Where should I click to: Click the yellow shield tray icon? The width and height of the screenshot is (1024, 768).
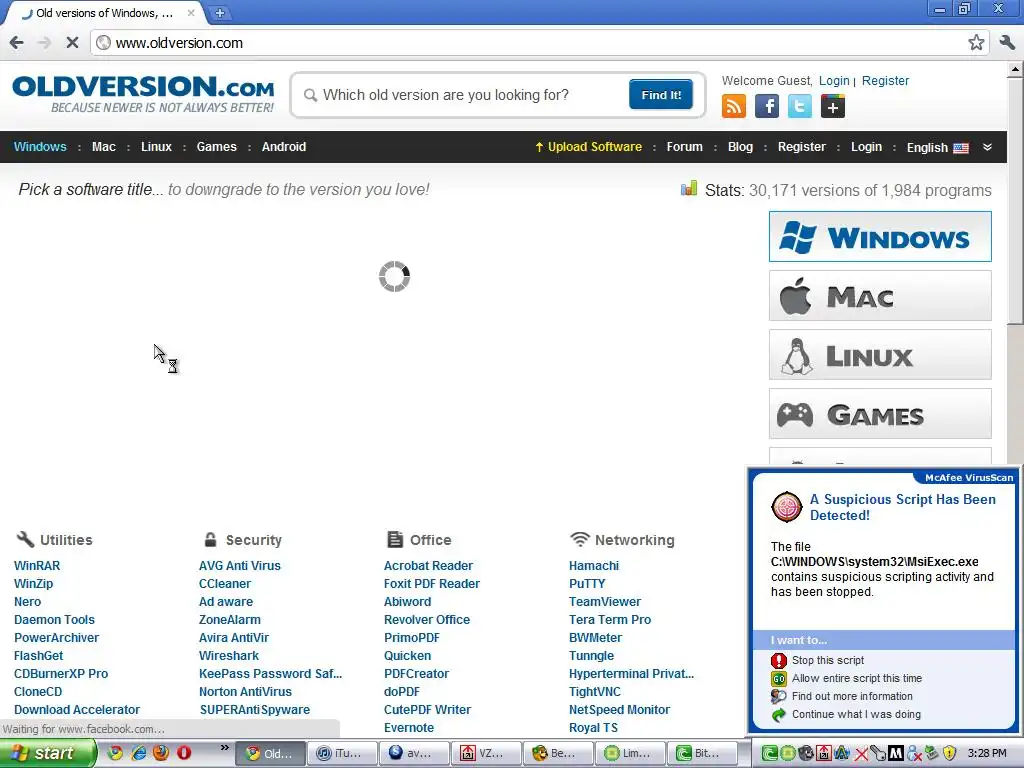coord(950,754)
